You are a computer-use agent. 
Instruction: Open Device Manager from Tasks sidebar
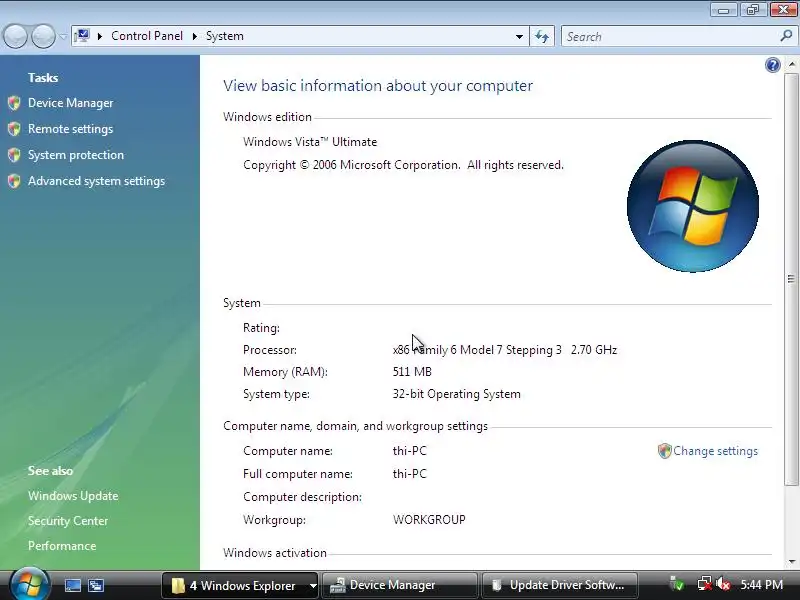click(x=70, y=103)
